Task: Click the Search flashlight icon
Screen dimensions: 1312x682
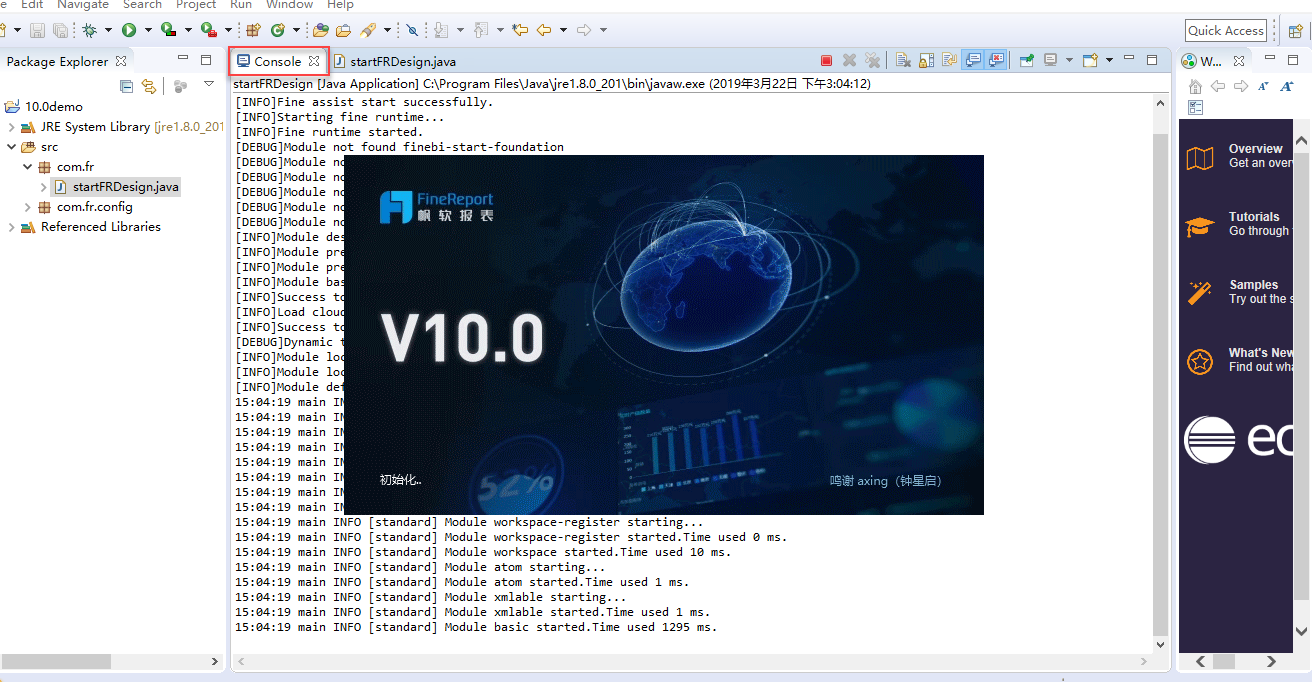Action: click(x=367, y=30)
